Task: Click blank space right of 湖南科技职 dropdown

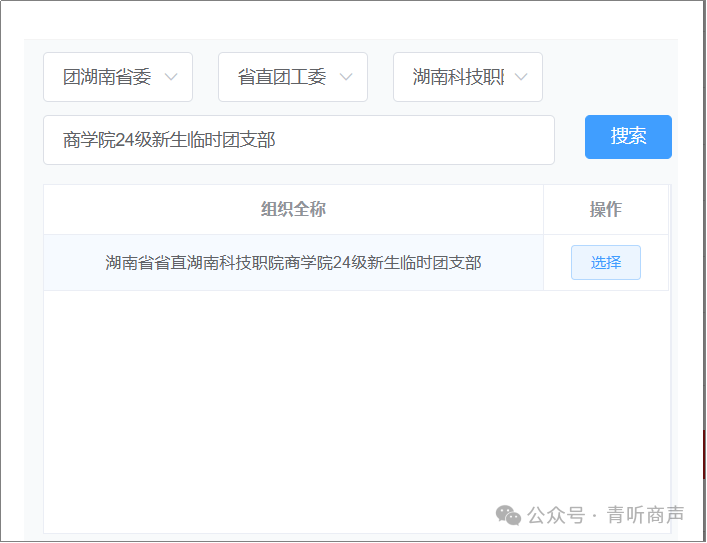Action: [610, 78]
